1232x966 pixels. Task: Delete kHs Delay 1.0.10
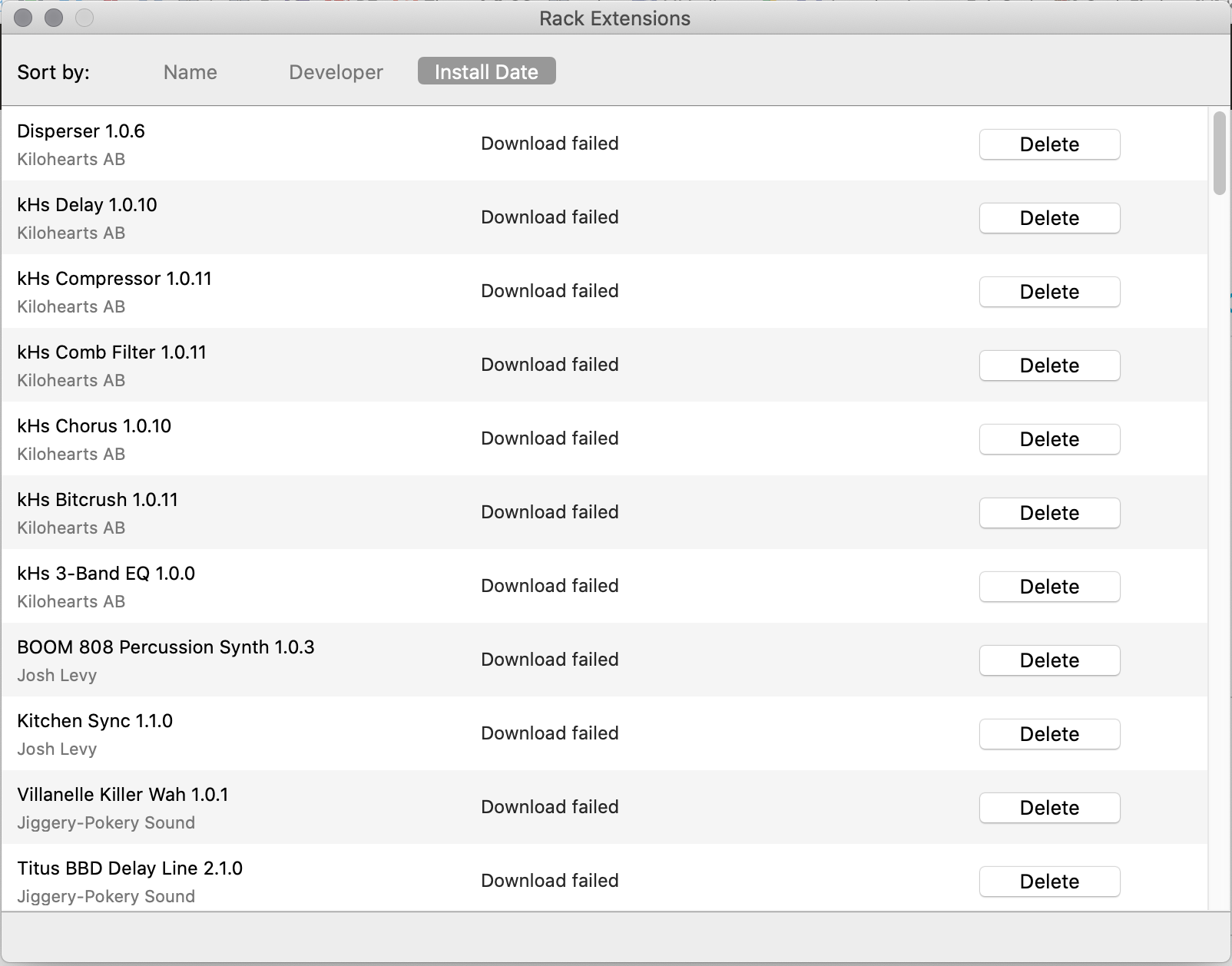1049,218
